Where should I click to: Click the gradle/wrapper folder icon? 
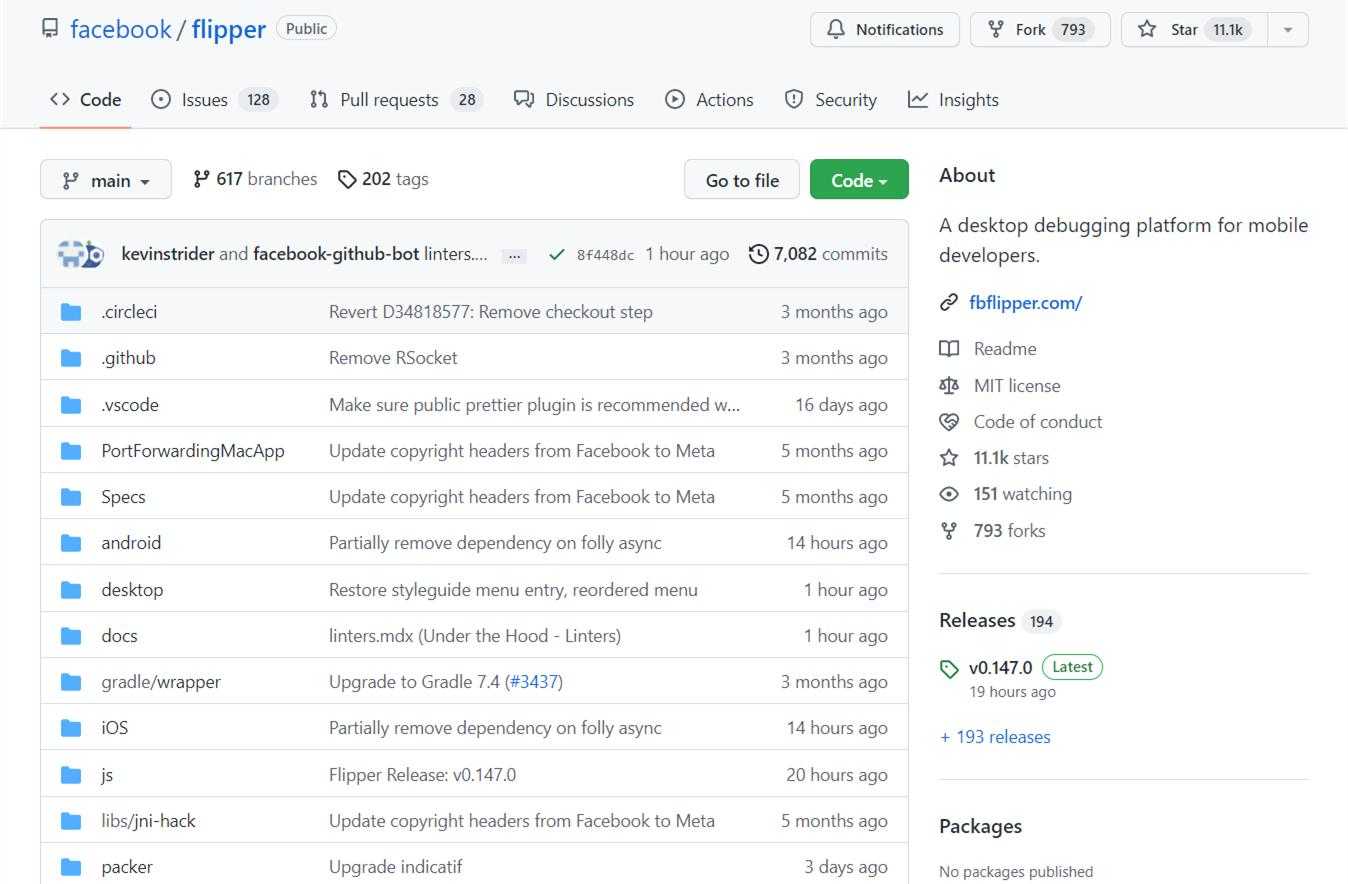pos(71,682)
